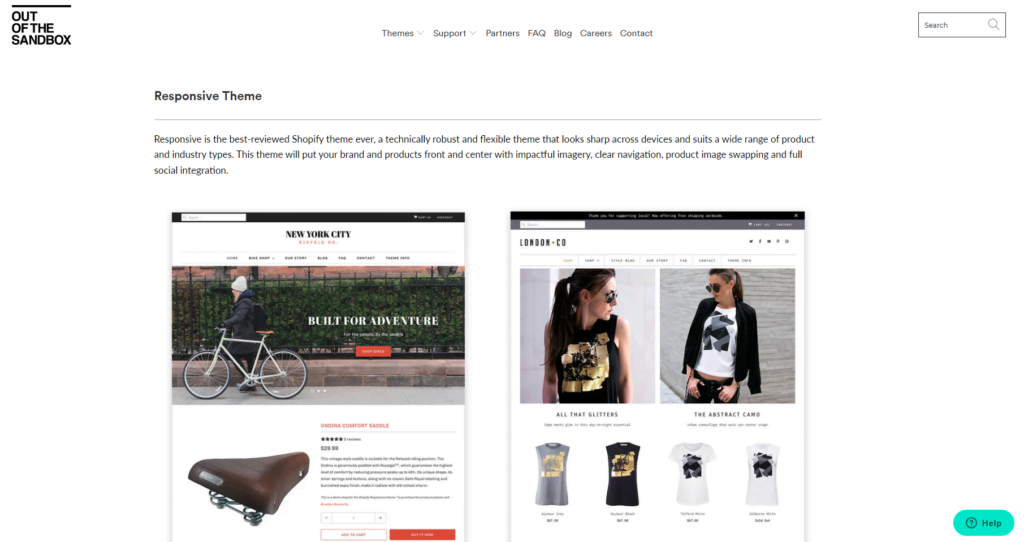Select the black Seymour tank top thumbnail

tap(622, 474)
